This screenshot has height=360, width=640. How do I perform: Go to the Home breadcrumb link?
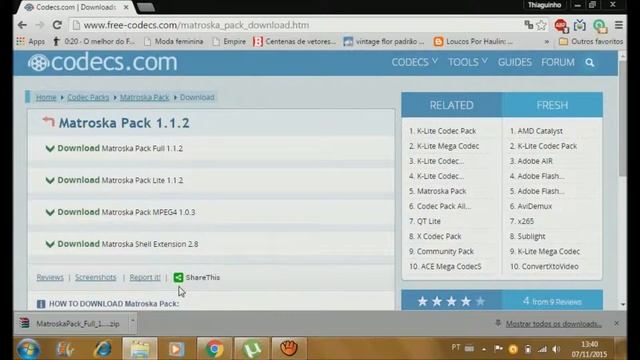click(x=46, y=97)
